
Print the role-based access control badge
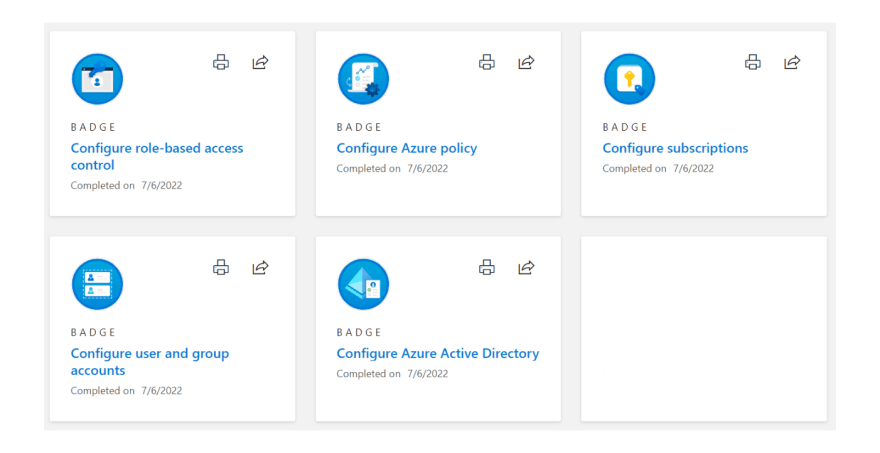tap(221, 62)
